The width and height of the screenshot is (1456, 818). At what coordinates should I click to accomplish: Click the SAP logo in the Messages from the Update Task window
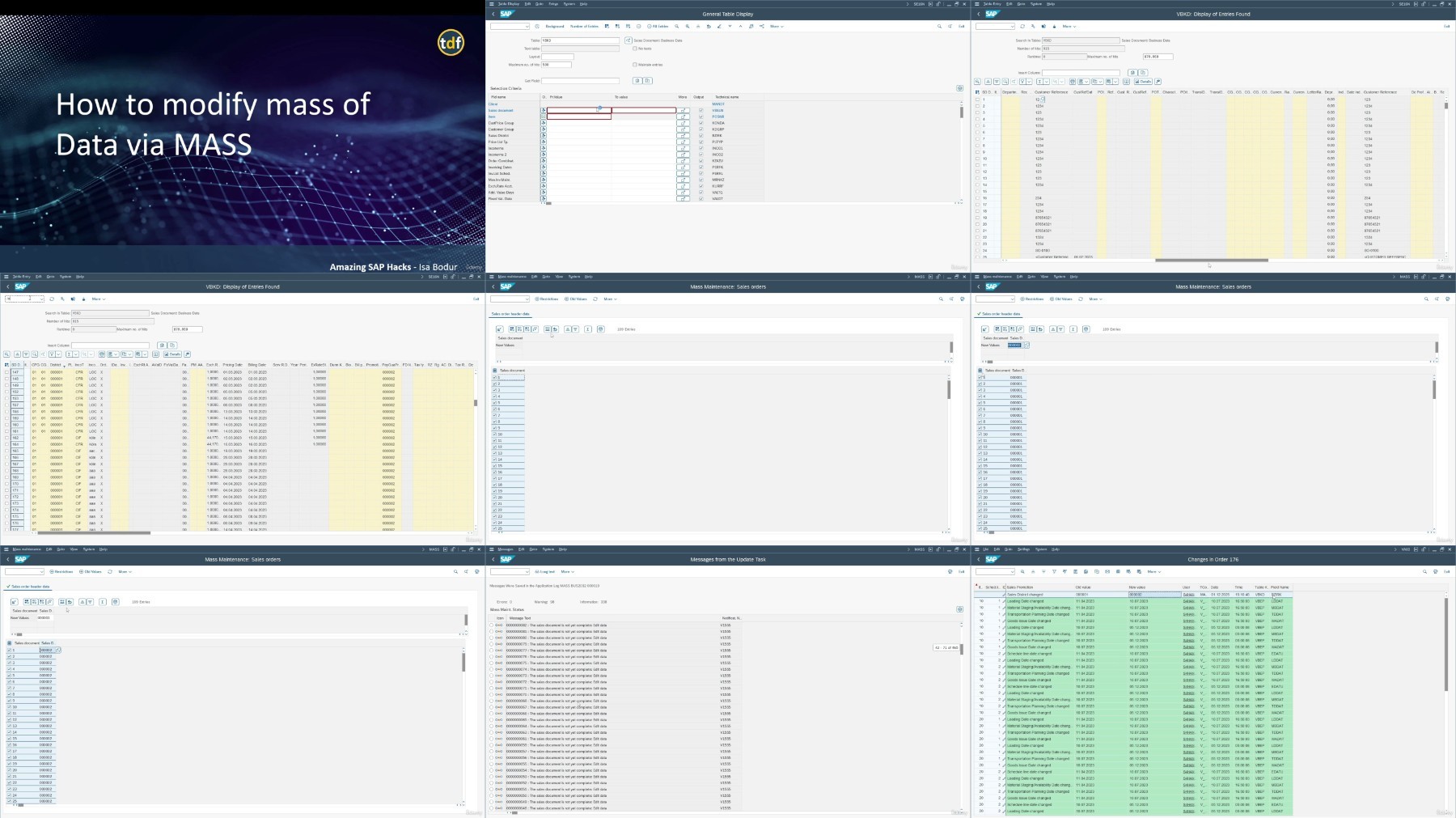pos(507,559)
